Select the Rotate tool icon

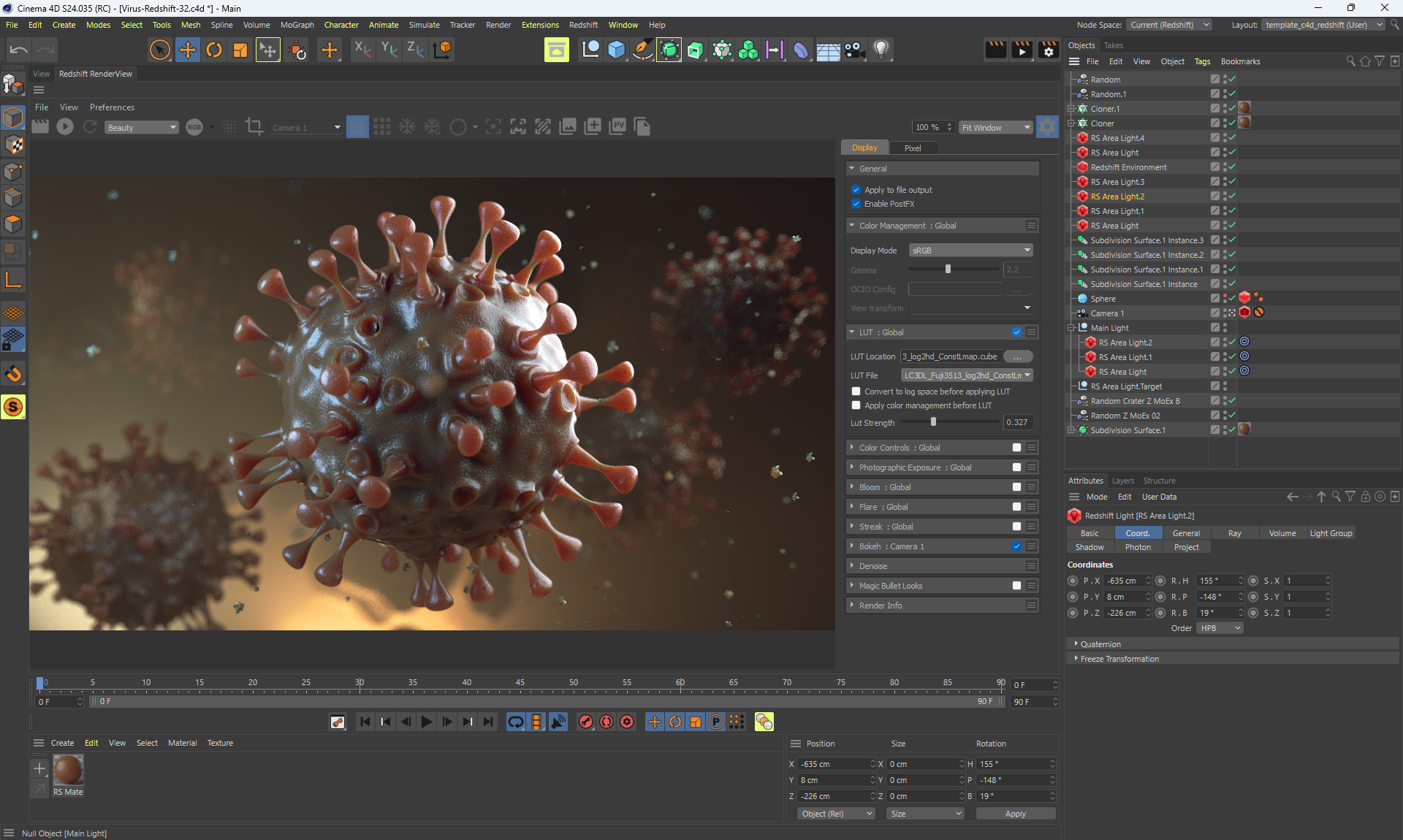pyautogui.click(x=213, y=50)
